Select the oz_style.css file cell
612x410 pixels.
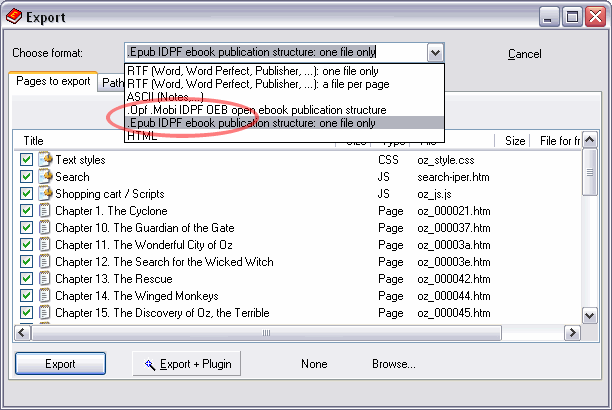tap(446, 160)
